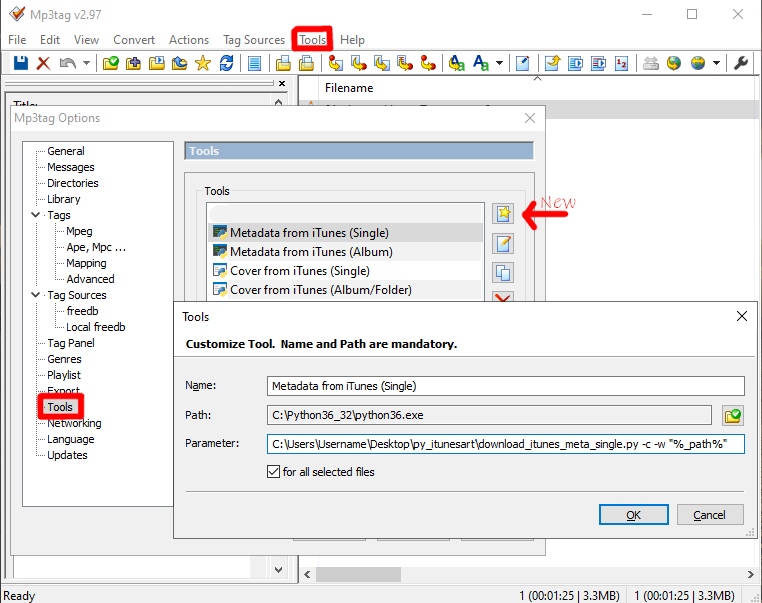Screen dimensions: 762x603
Task: Click the Actions Quick blue A icon
Action: point(481,63)
